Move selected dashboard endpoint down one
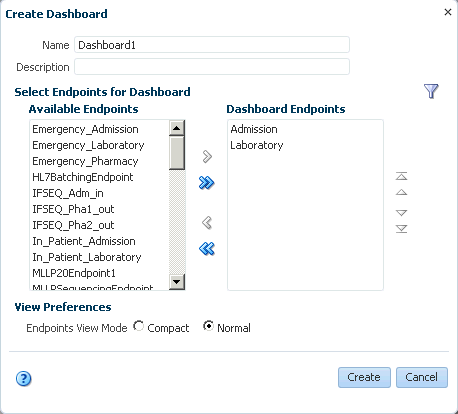This screenshot has height=414, width=458. [x=401, y=213]
